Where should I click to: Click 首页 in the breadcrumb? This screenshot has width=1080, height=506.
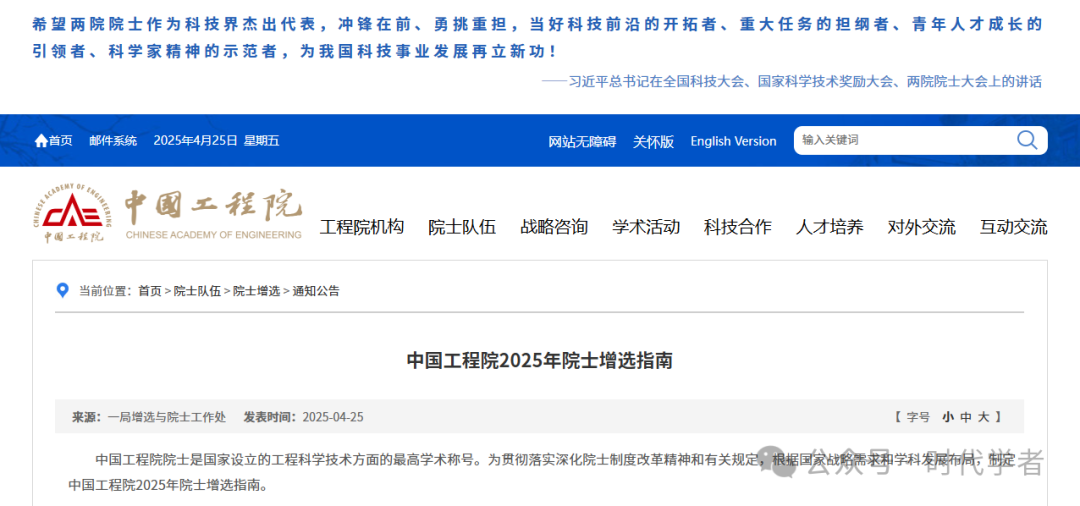click(x=149, y=291)
